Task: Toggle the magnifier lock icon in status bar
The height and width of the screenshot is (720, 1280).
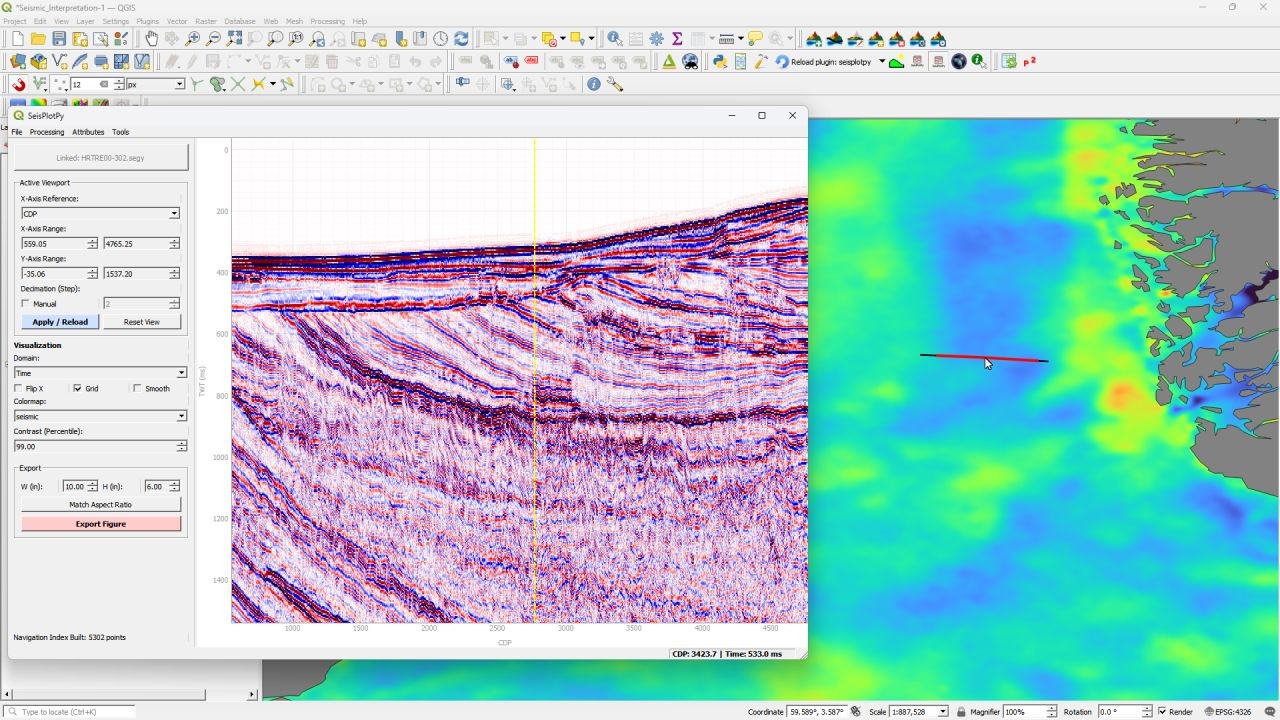Action: click(x=961, y=712)
